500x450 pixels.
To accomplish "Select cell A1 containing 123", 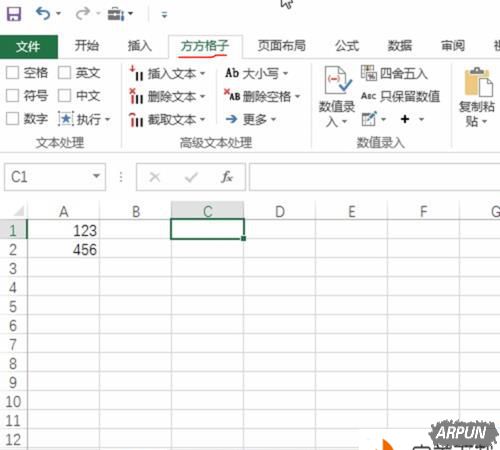I will coord(63,230).
